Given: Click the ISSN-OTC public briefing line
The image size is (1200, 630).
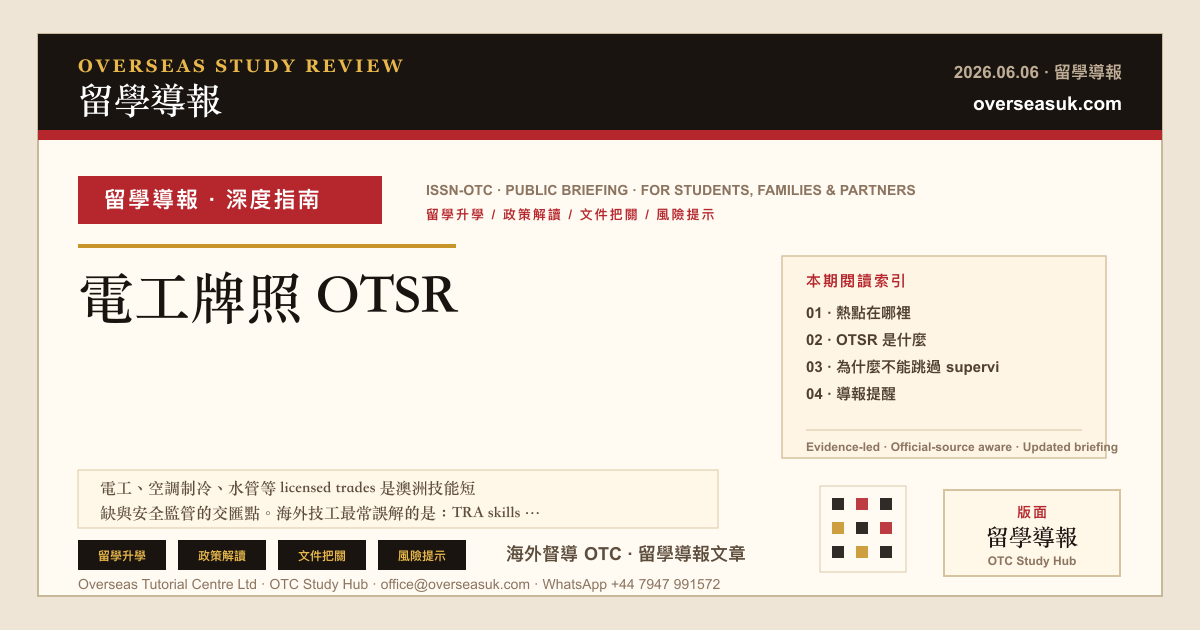Looking at the screenshot, I should (670, 190).
